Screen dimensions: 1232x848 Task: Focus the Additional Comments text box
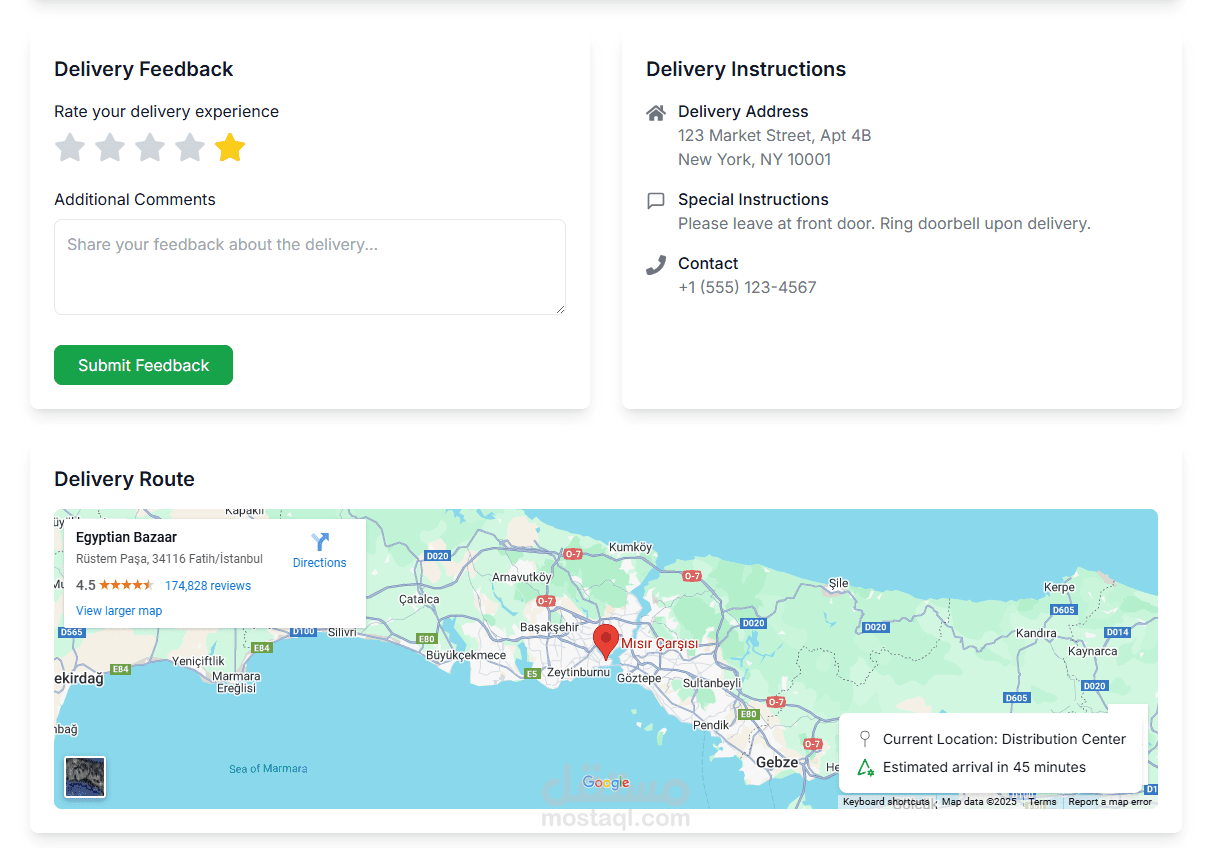coord(310,267)
